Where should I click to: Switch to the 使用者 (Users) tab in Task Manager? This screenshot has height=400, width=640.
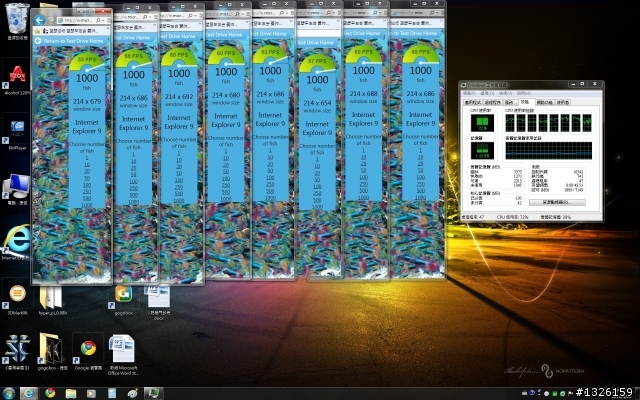(563, 102)
